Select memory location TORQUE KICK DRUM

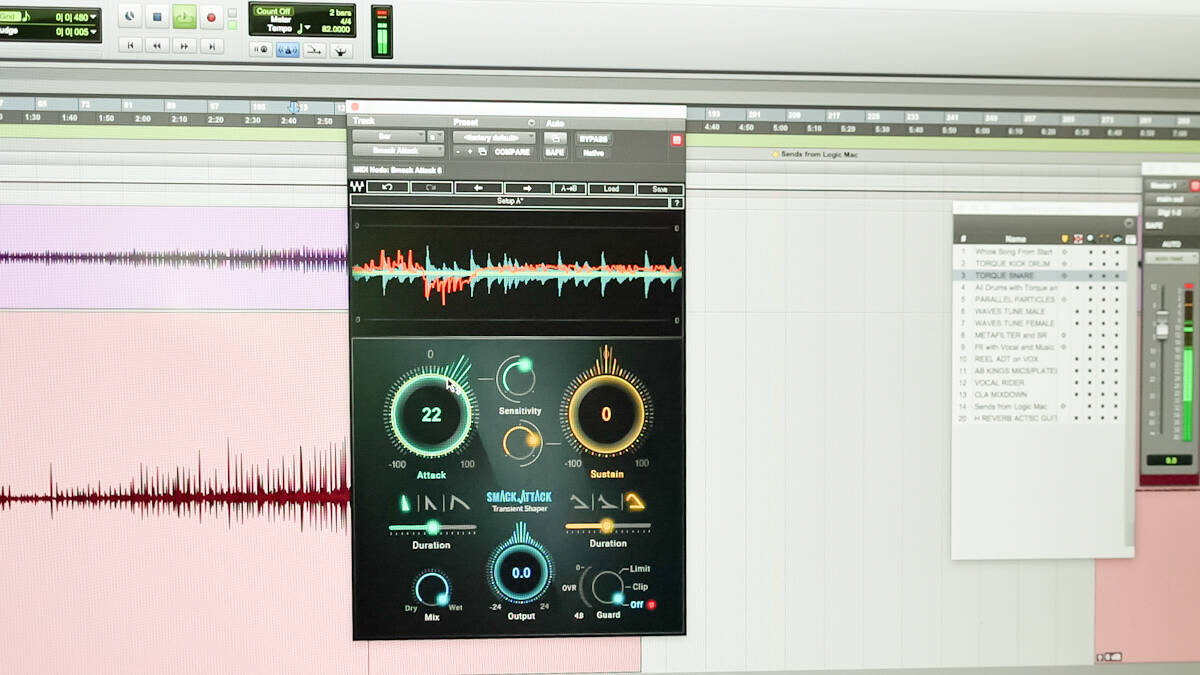pos(1012,263)
